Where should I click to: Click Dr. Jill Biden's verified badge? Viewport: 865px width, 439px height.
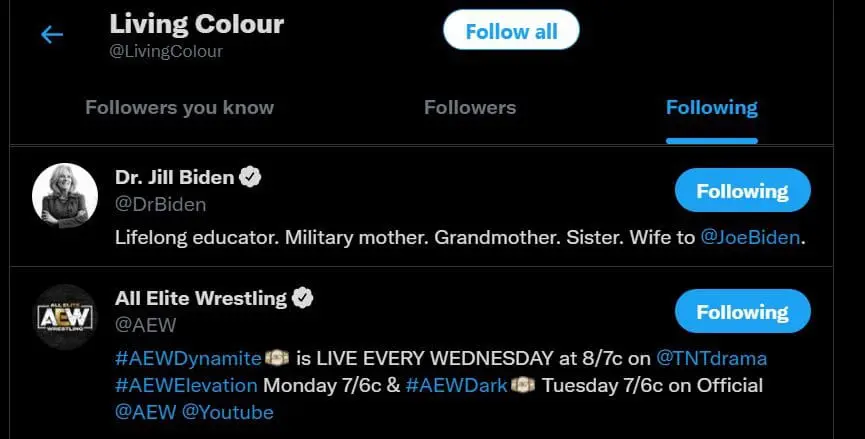coord(250,177)
